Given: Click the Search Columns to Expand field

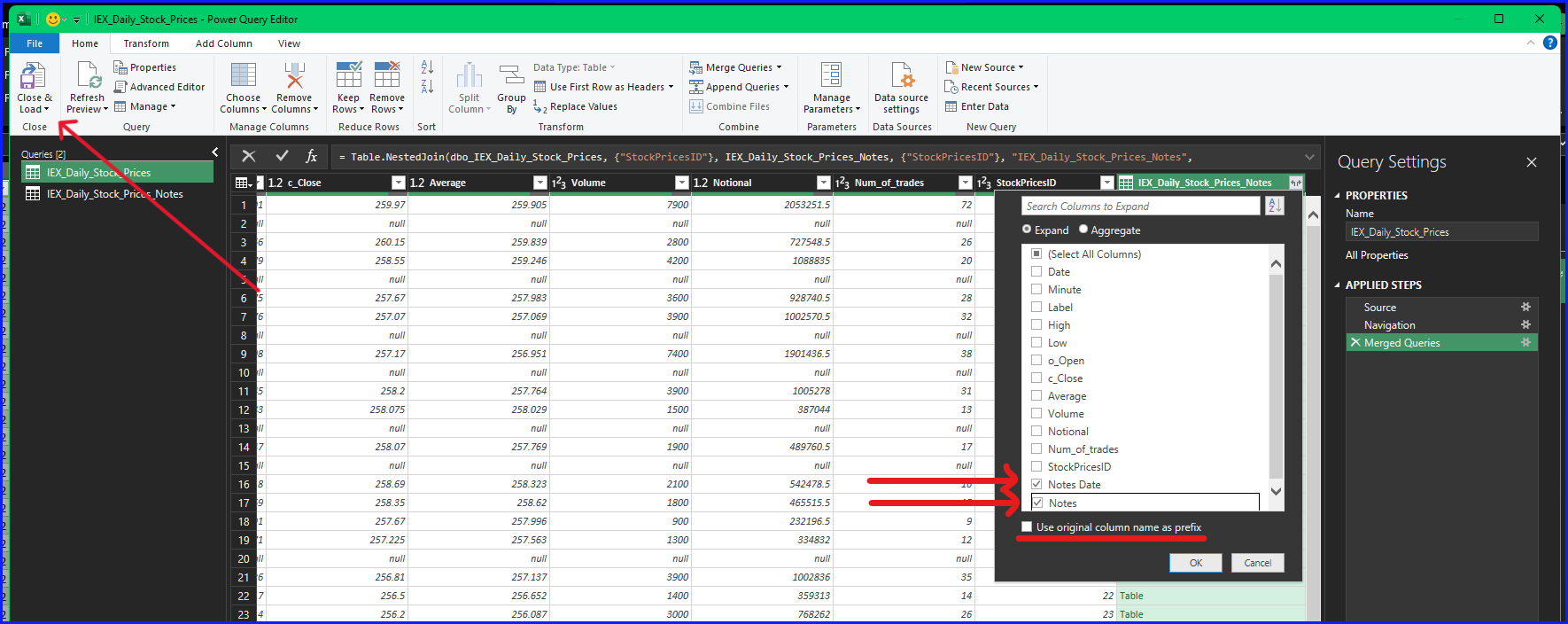Looking at the screenshot, I should (x=1141, y=206).
